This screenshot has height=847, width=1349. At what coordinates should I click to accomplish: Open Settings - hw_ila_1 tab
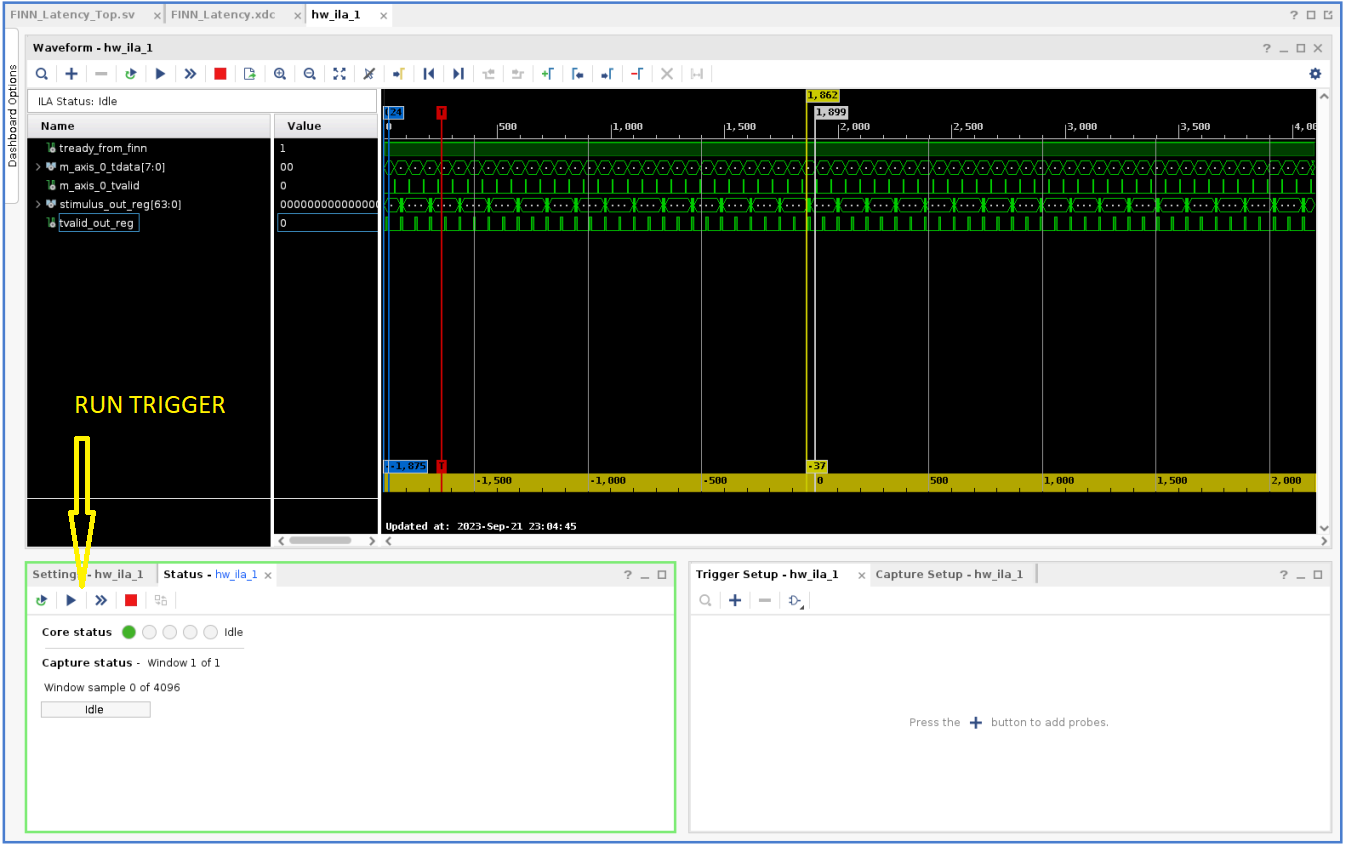88,574
